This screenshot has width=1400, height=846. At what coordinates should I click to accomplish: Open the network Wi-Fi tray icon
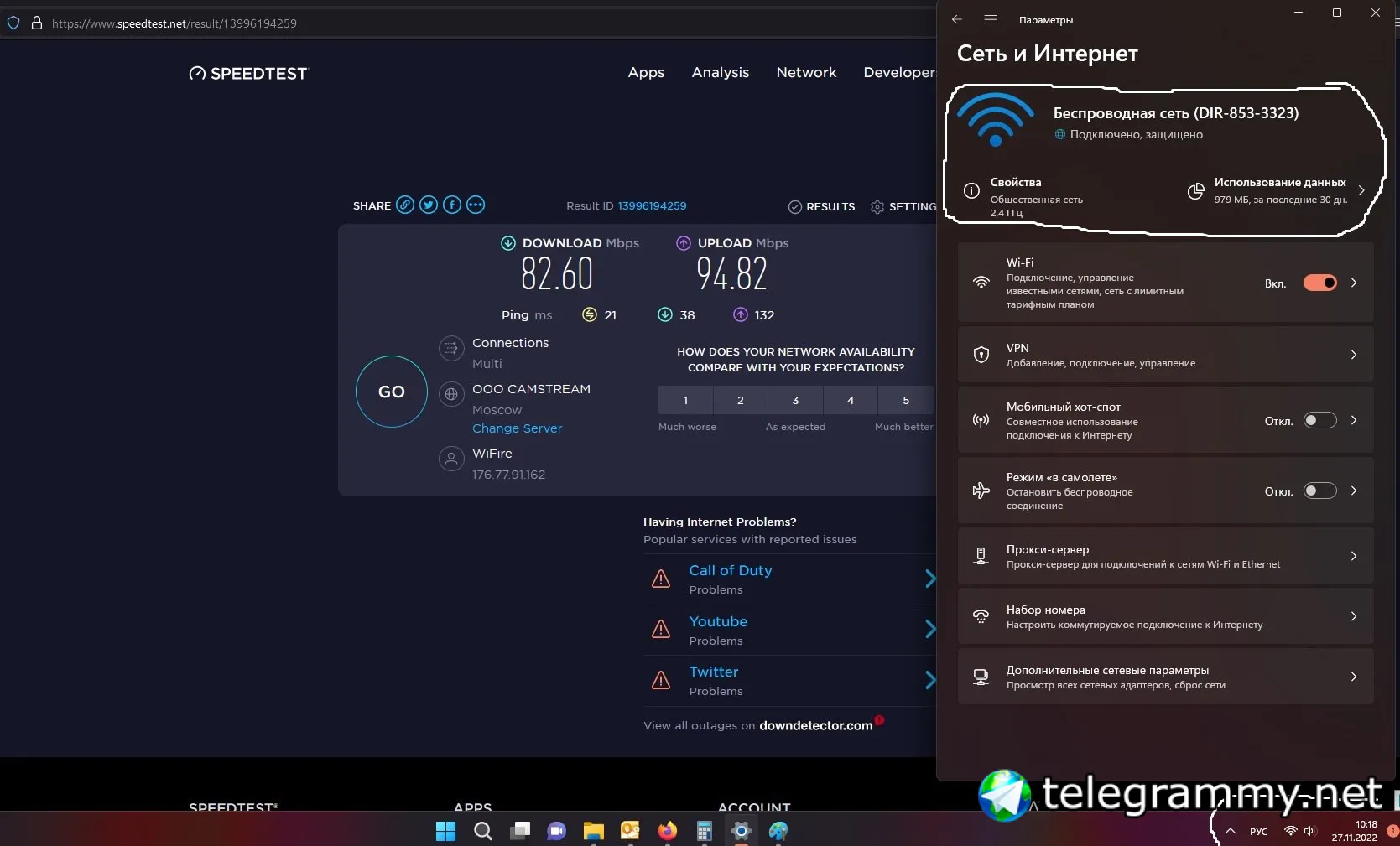coord(1290,831)
